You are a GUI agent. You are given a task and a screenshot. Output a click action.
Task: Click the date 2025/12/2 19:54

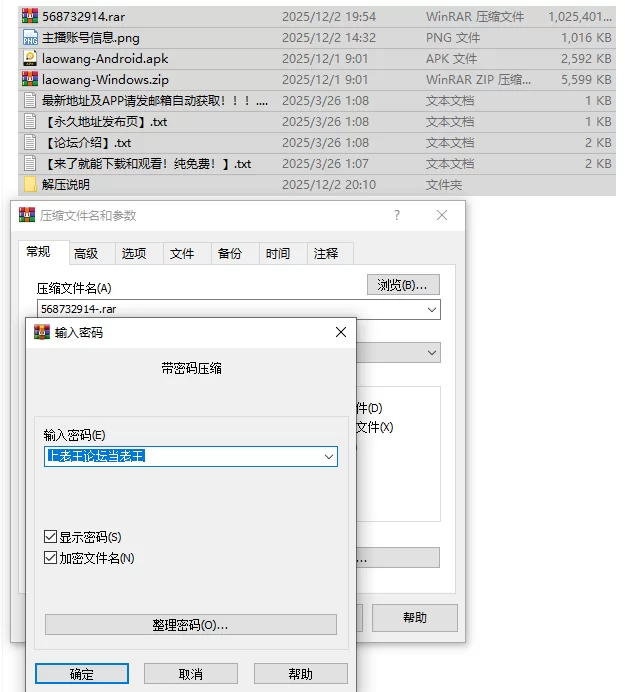pos(329,17)
